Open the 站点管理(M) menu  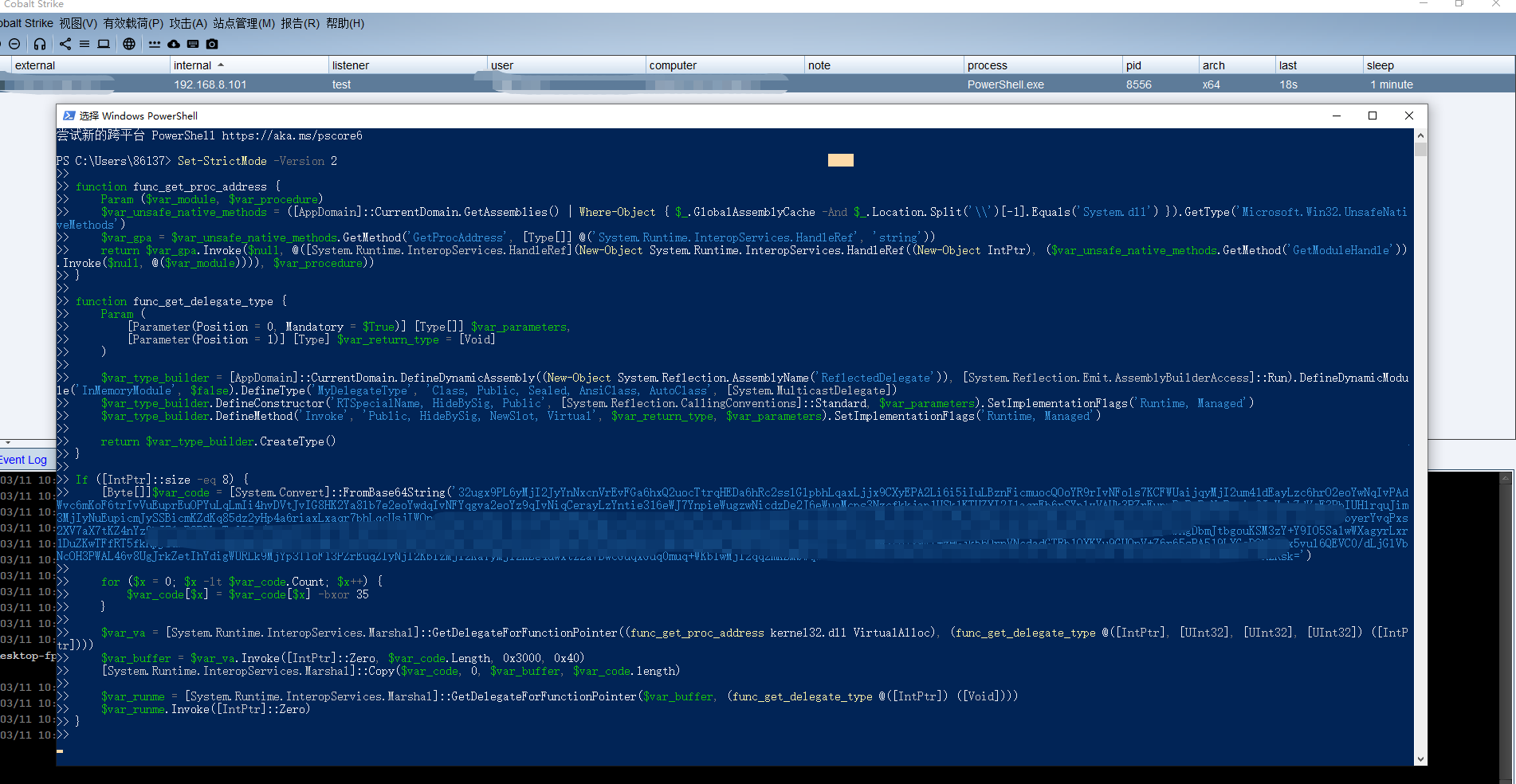click(244, 23)
